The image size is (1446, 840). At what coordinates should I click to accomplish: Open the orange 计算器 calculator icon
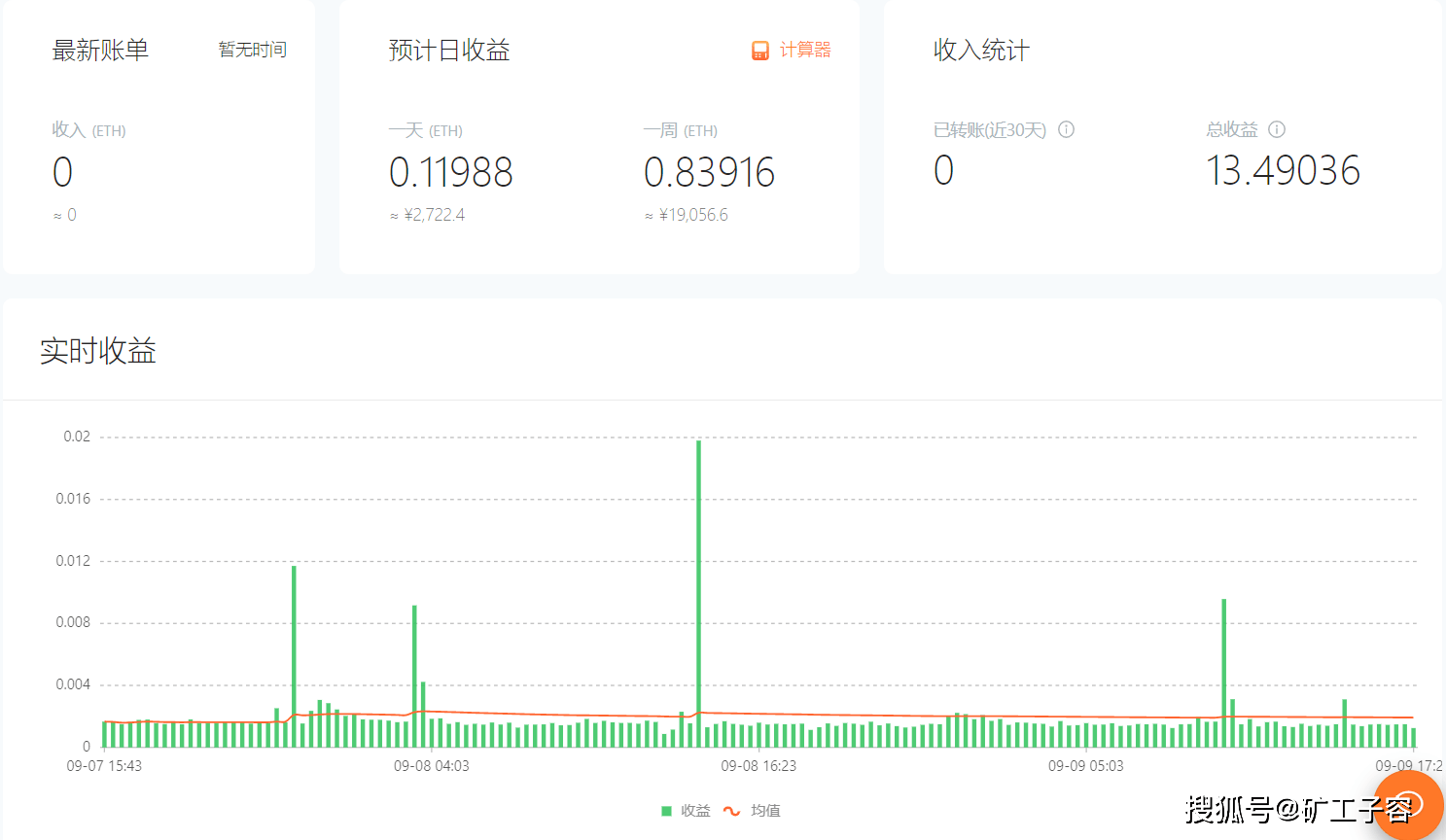point(760,51)
